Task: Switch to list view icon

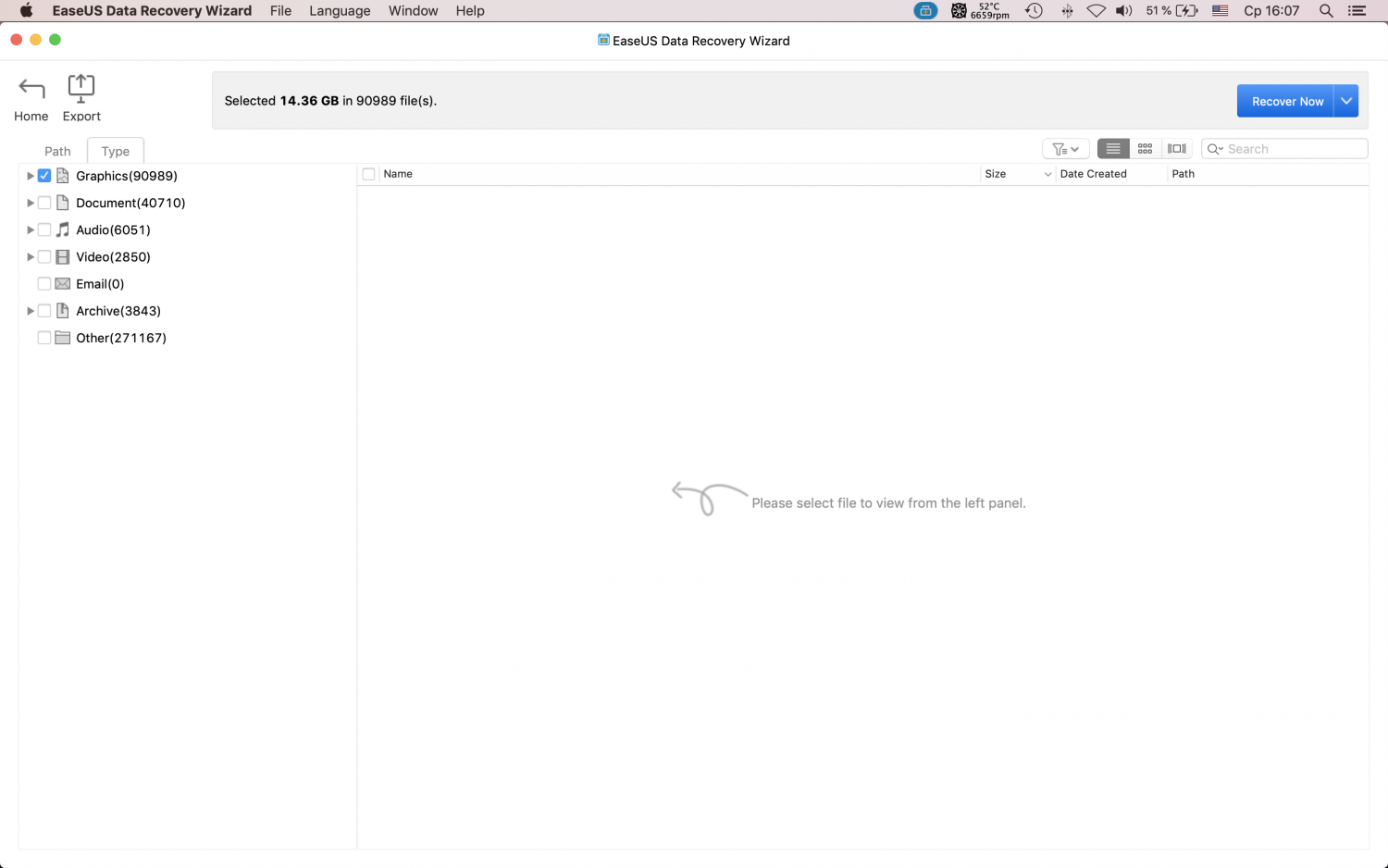Action: coord(1113,149)
